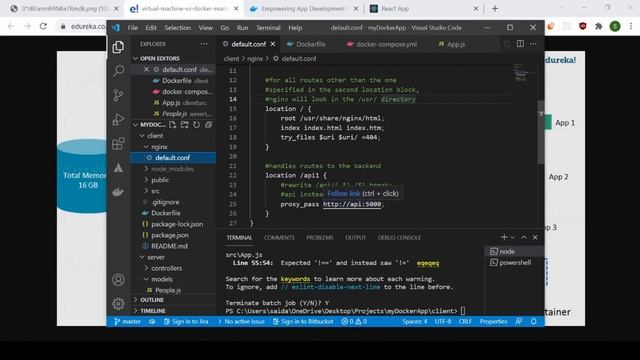Click the editor vertical scrollbar
This screenshot has height=360, width=640.
(x=541, y=131)
